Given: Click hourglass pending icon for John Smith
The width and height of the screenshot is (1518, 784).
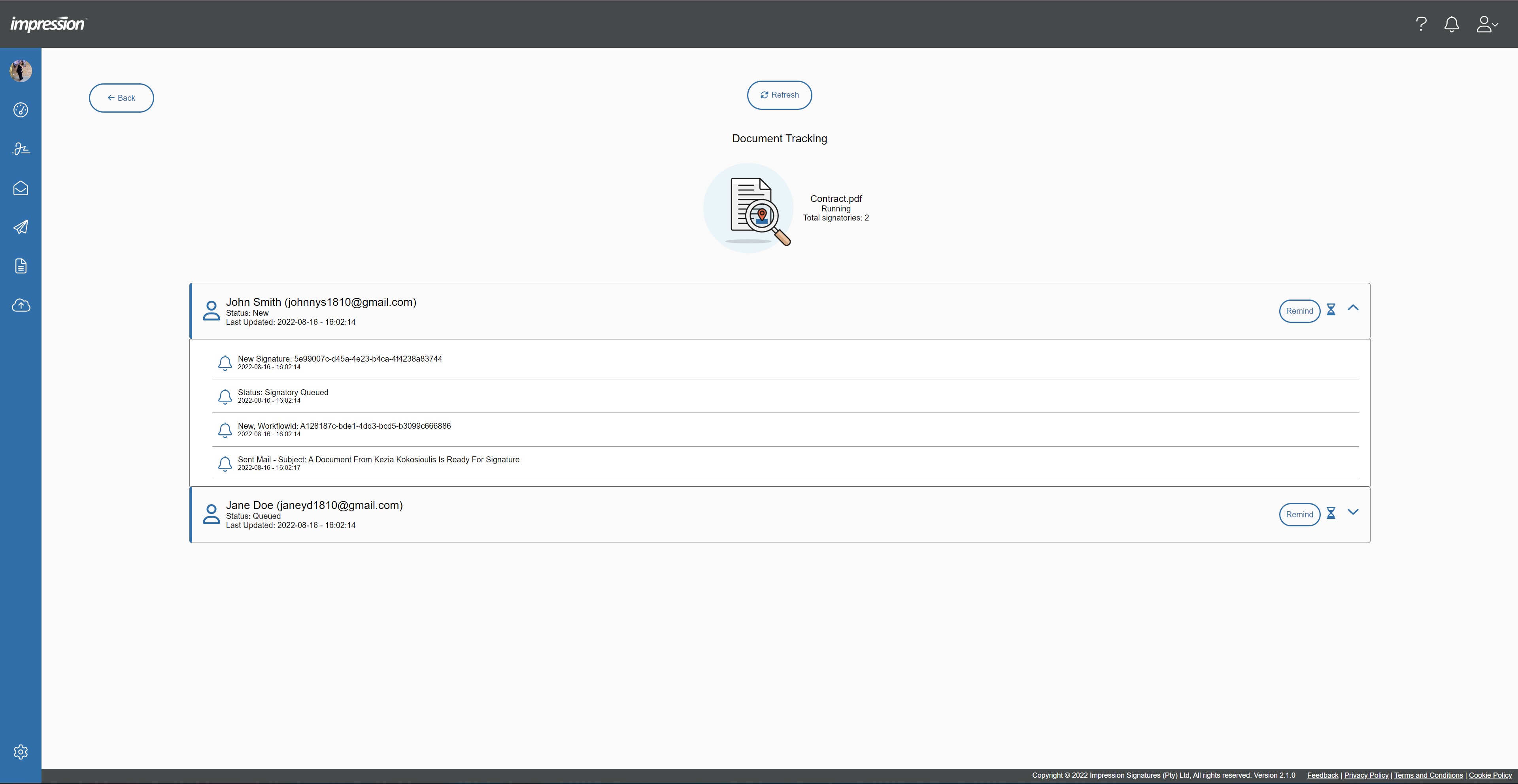Looking at the screenshot, I should point(1331,310).
